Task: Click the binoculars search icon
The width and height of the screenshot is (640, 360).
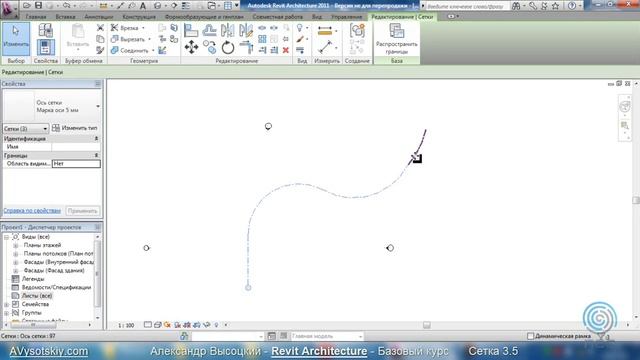Action: pyautogui.click(x=516, y=6)
